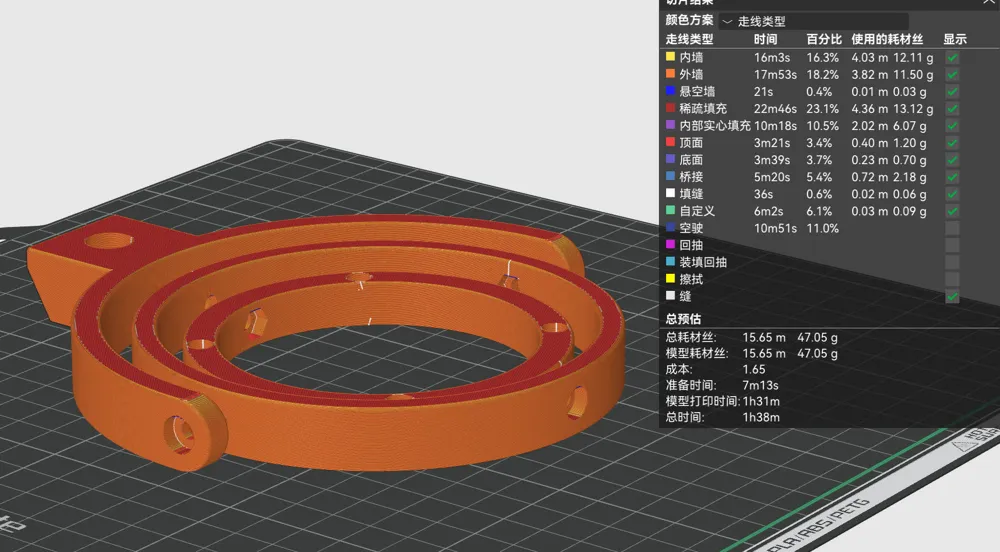
Task: Click the dark blue 空驶 swatch
Action: pyautogui.click(x=670, y=227)
